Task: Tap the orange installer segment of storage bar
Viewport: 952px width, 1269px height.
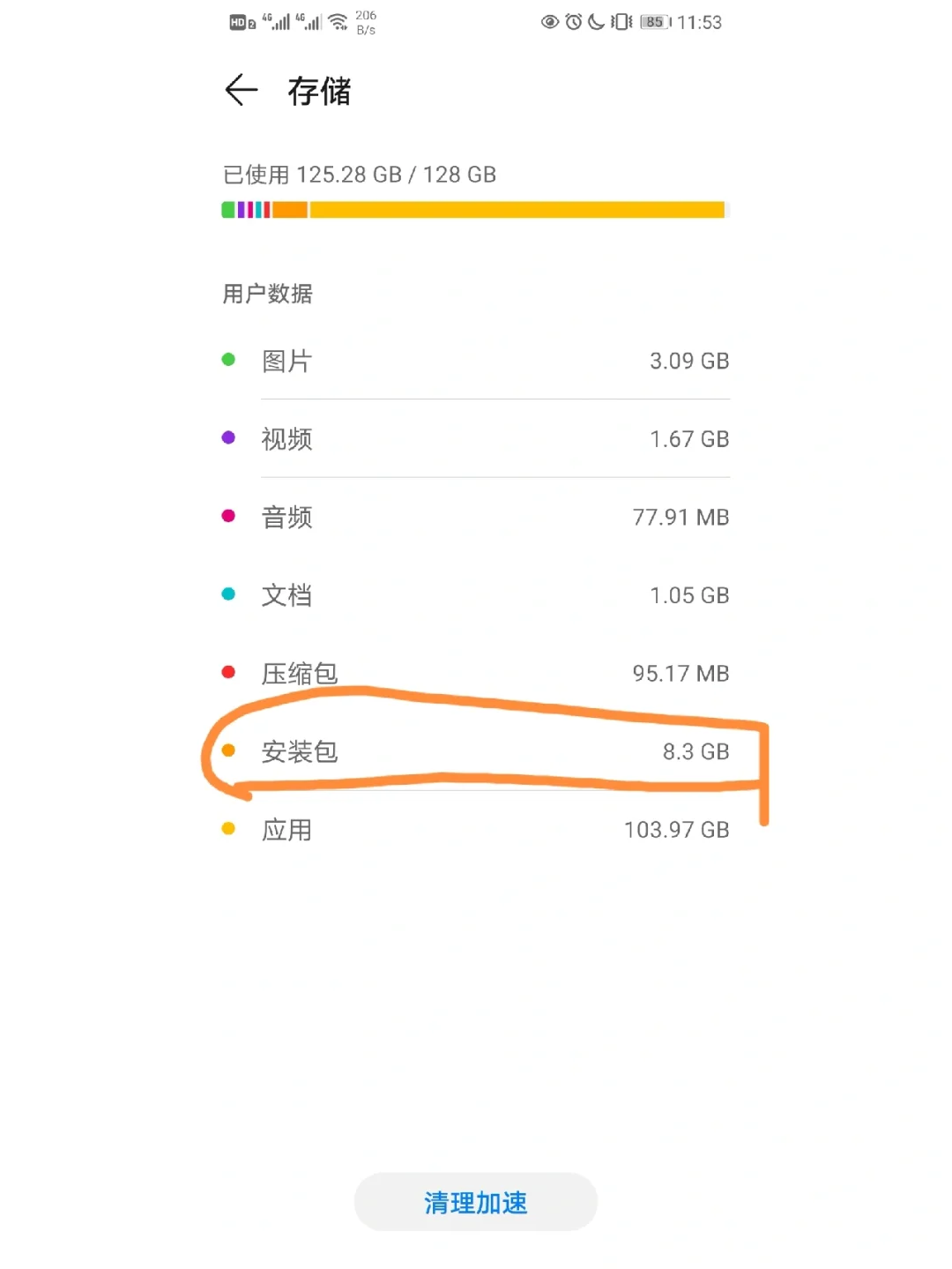Action: [x=290, y=210]
